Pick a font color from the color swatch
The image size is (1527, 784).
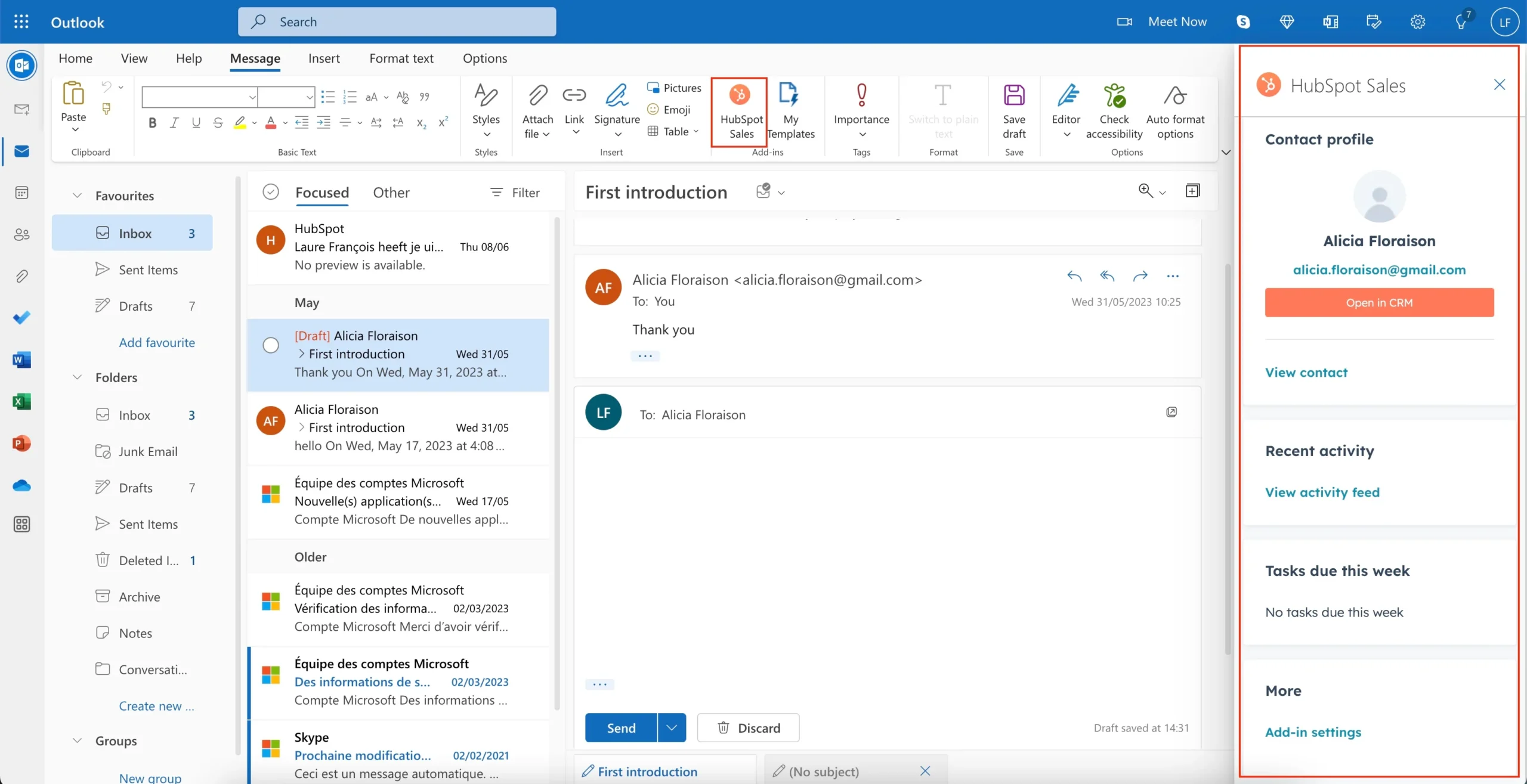point(272,122)
